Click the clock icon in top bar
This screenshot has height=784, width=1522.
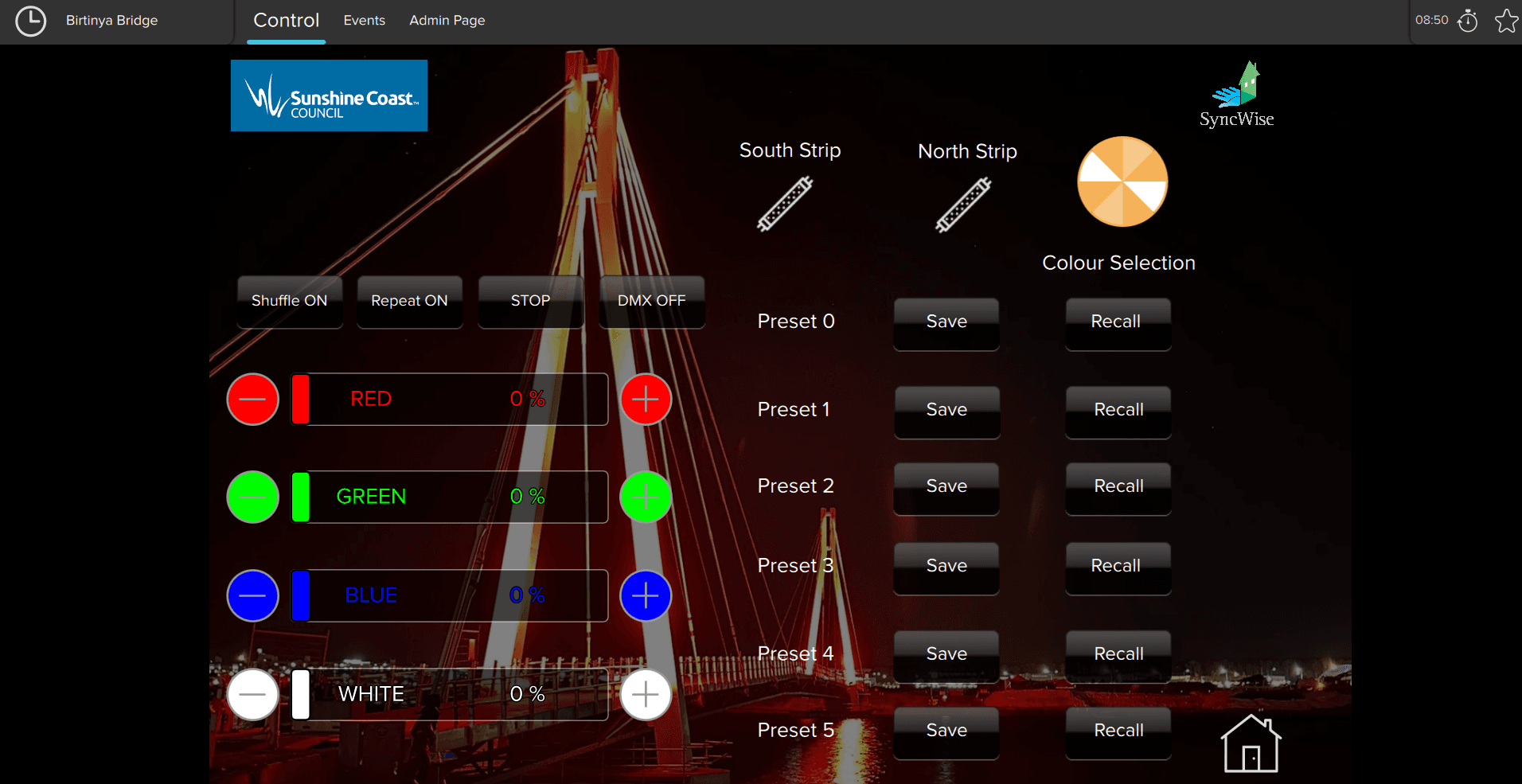[x=31, y=21]
